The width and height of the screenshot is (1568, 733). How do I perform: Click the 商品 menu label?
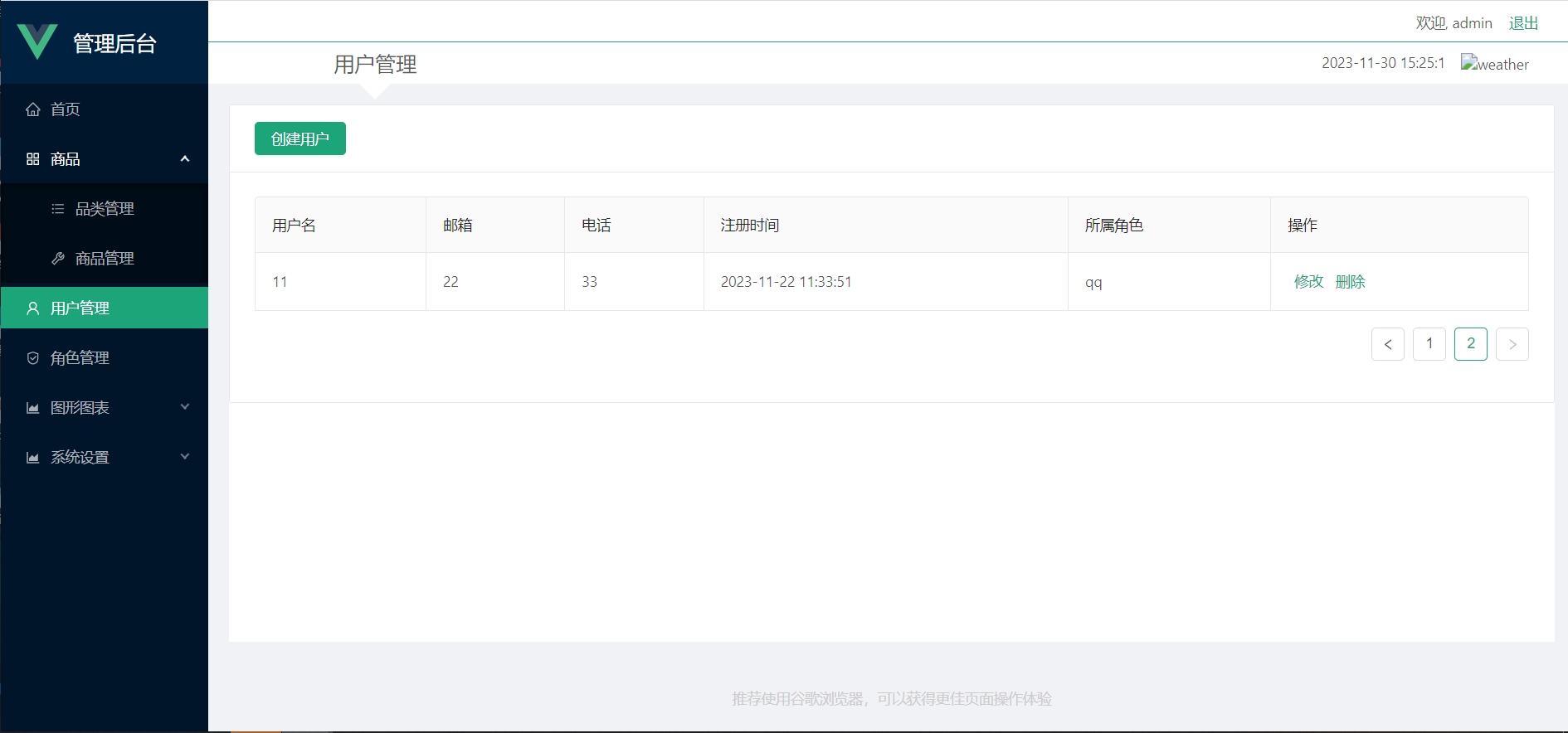coord(66,159)
